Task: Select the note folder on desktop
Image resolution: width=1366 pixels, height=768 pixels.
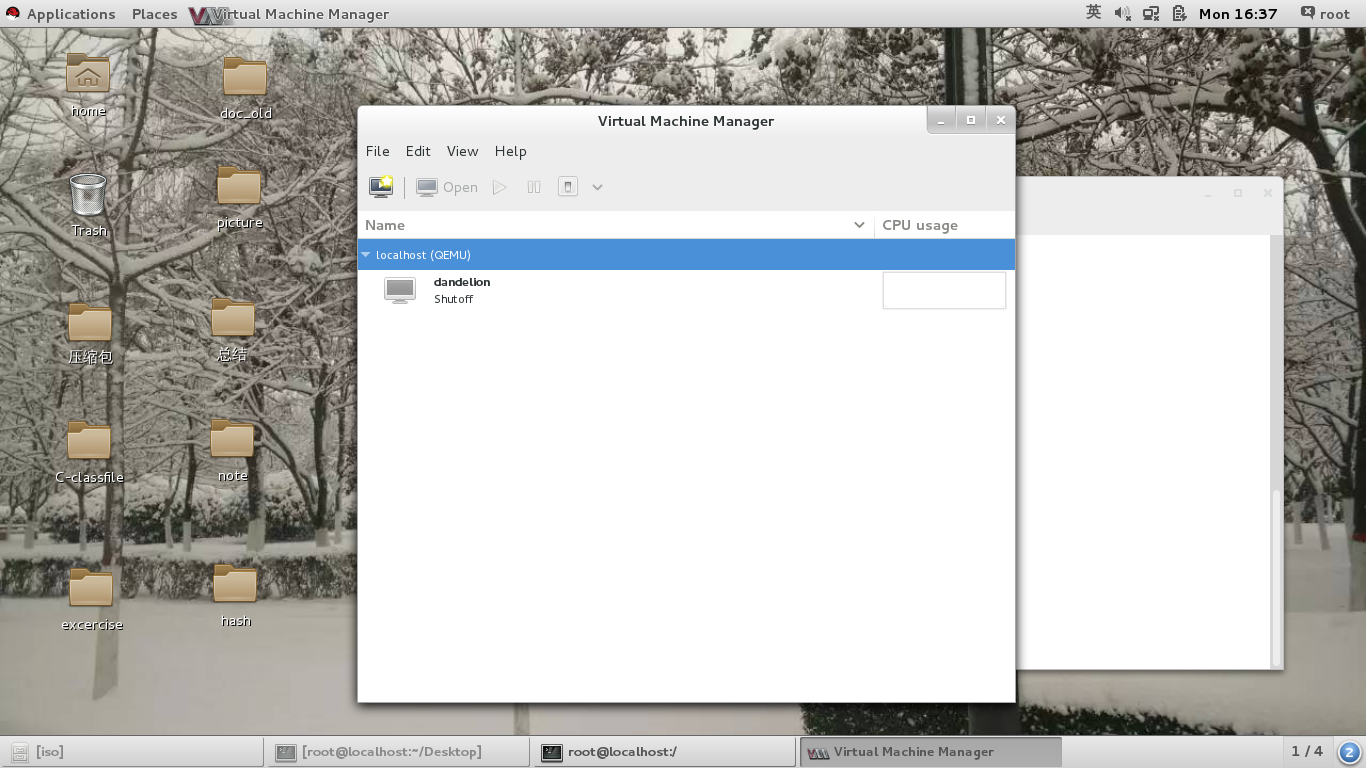Action: [232, 450]
